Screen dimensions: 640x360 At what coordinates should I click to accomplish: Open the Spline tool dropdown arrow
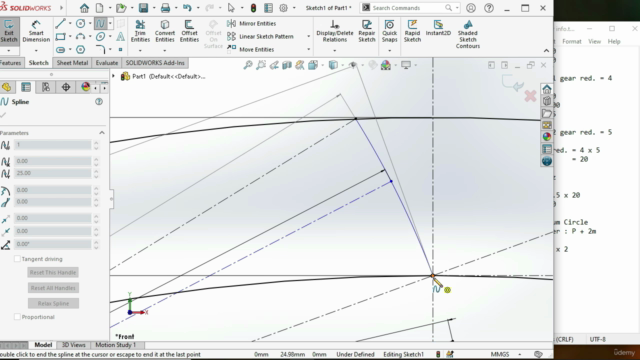click(x=110, y=24)
